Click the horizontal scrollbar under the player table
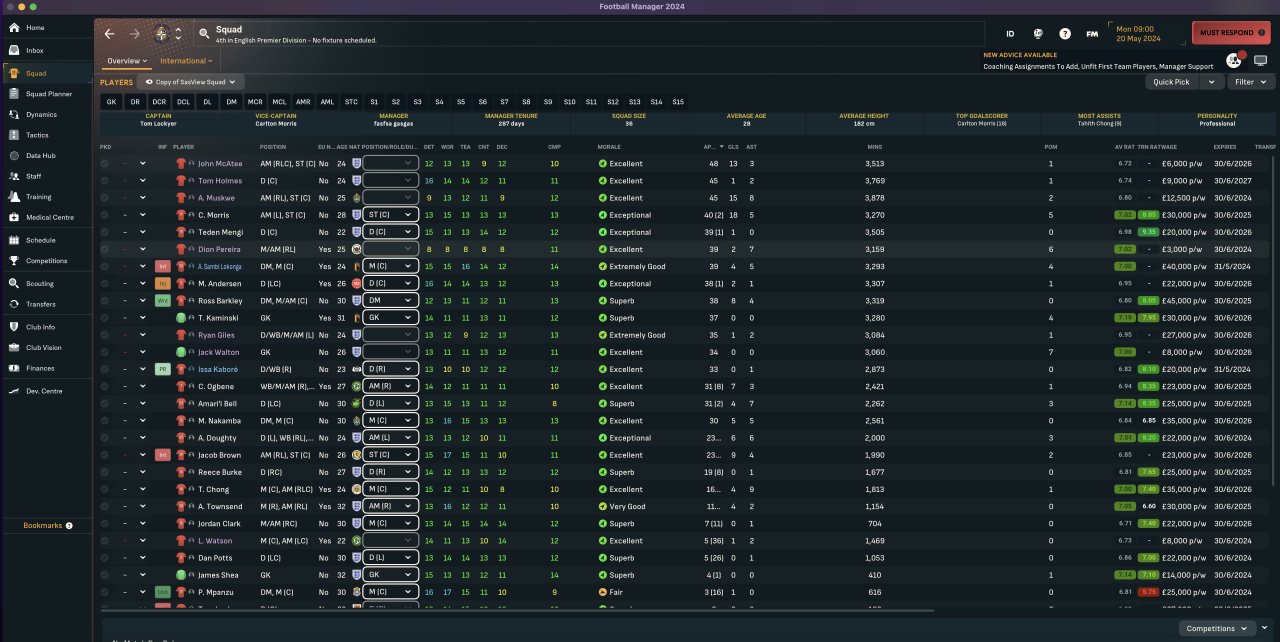 pyautogui.click(x=516, y=609)
